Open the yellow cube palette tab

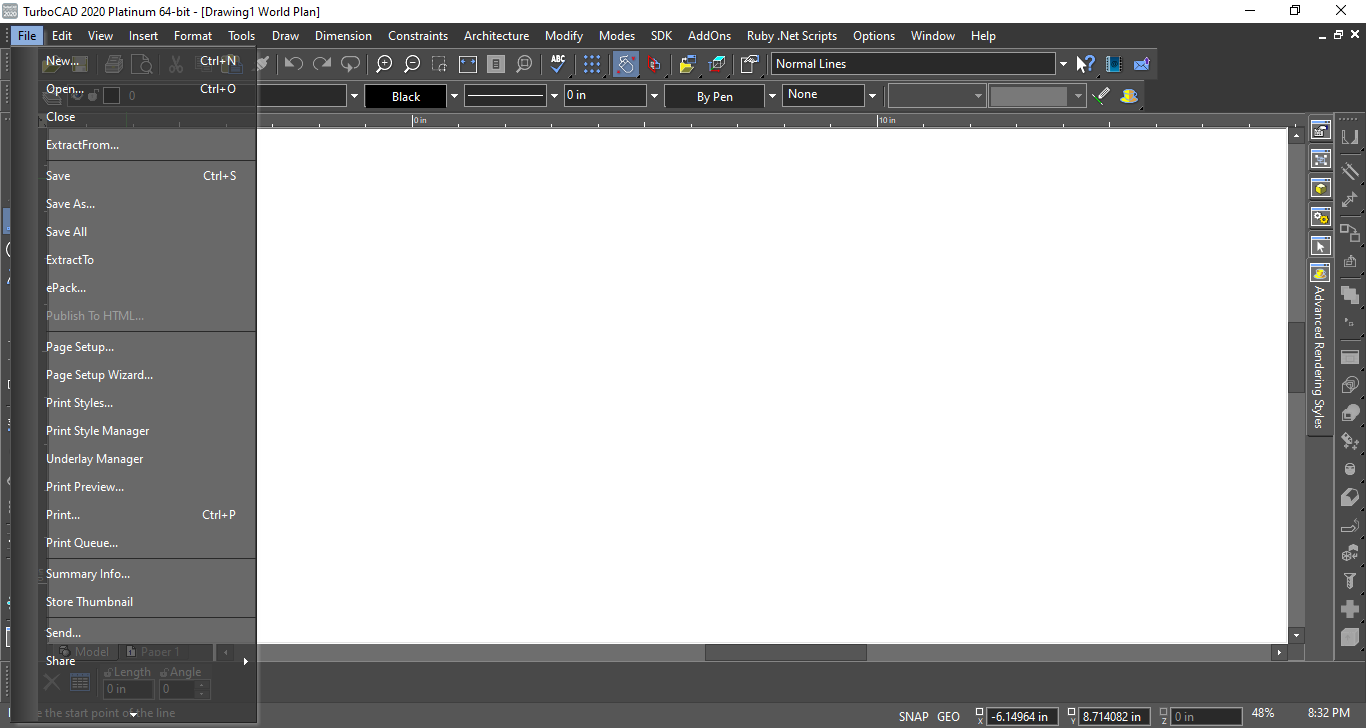[1320, 188]
